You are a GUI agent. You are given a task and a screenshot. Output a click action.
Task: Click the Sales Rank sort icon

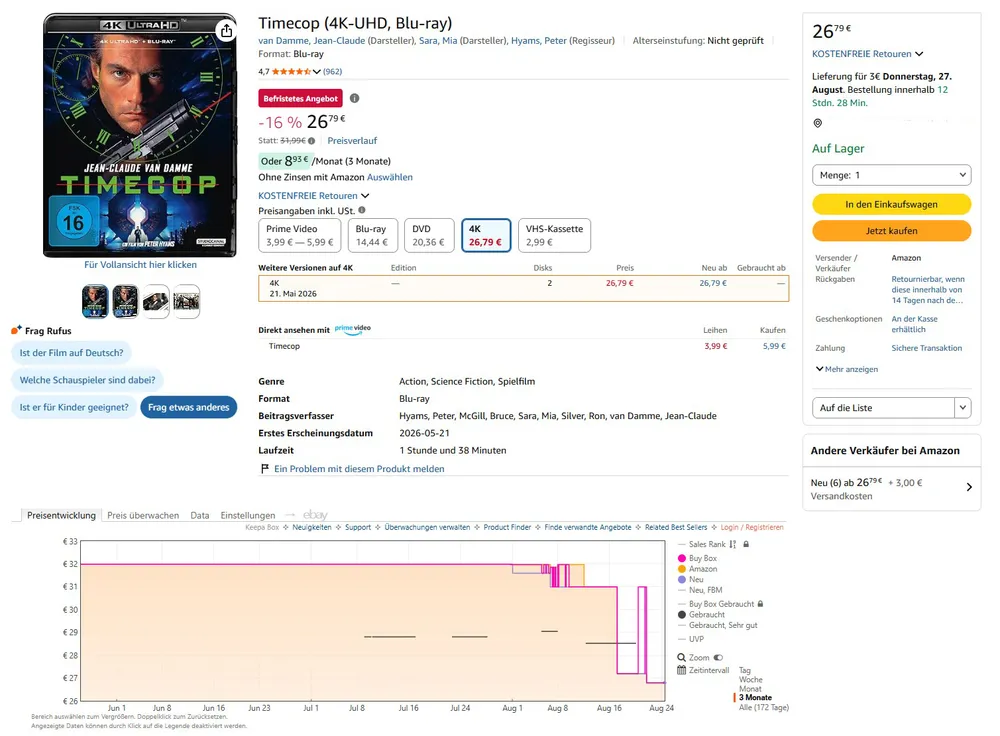(733, 545)
